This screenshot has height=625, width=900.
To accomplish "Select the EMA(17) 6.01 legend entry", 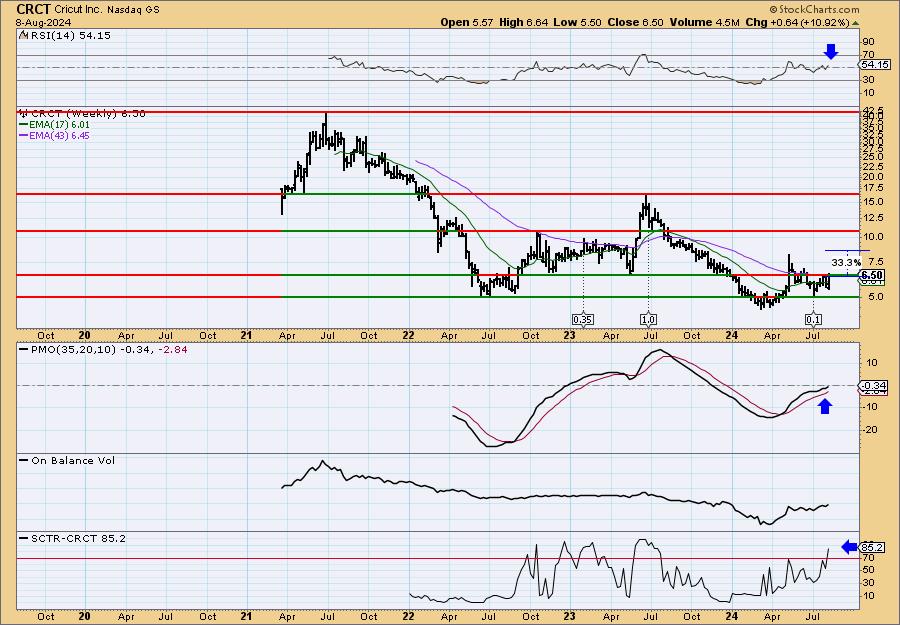I will [55, 125].
